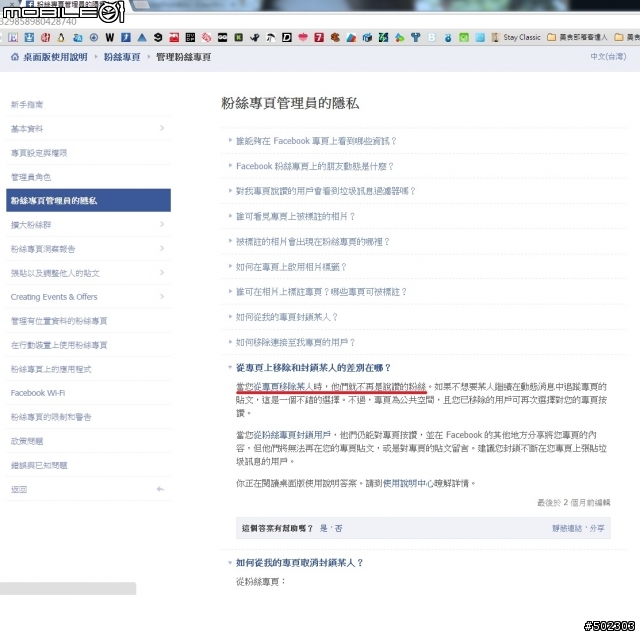Click the 桌面版使用說明 breadcrumb link
This screenshot has width=640, height=634.
tap(55, 57)
